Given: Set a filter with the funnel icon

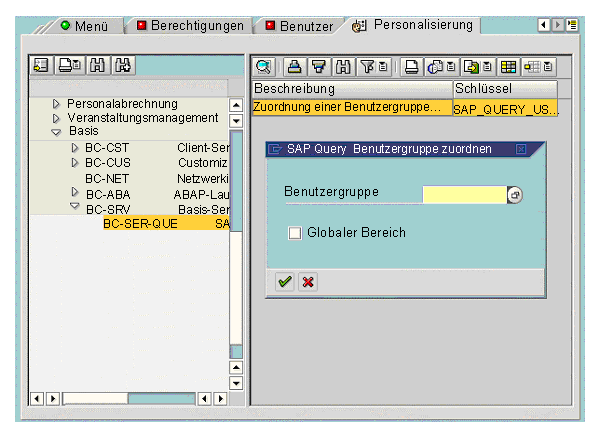Looking at the screenshot, I should [x=367, y=67].
